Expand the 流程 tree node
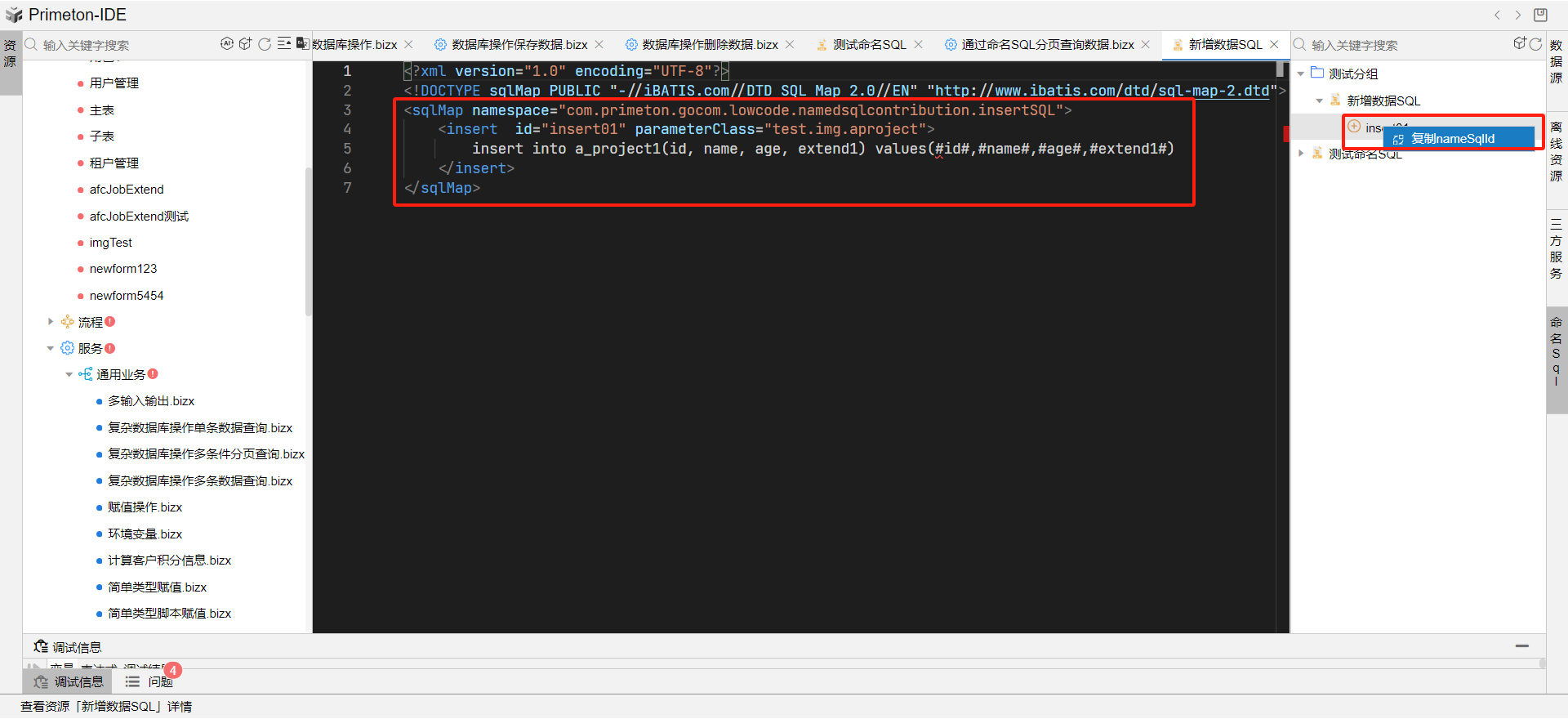The height and width of the screenshot is (719, 1568). coord(51,322)
